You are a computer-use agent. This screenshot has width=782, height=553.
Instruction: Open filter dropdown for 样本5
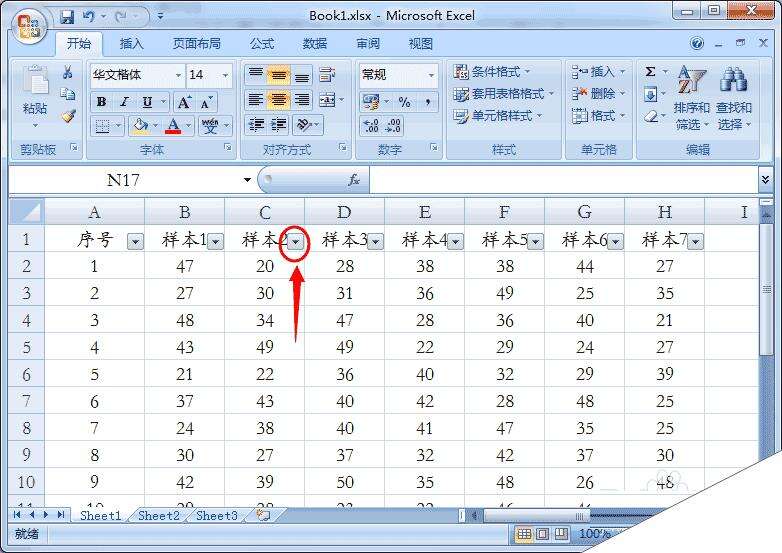coord(535,242)
